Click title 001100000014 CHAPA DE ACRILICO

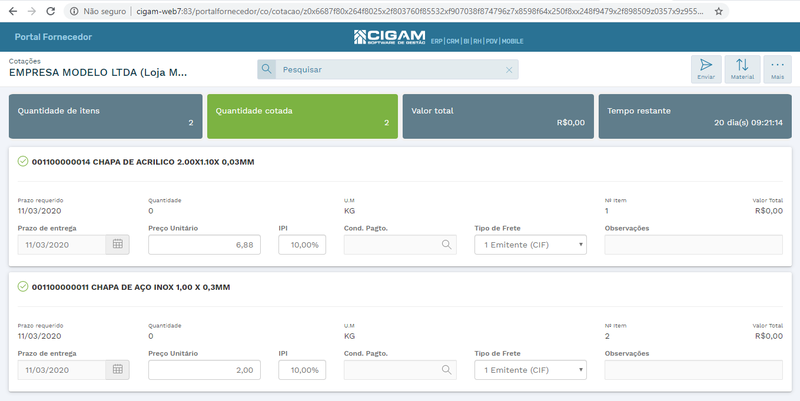[143, 162]
